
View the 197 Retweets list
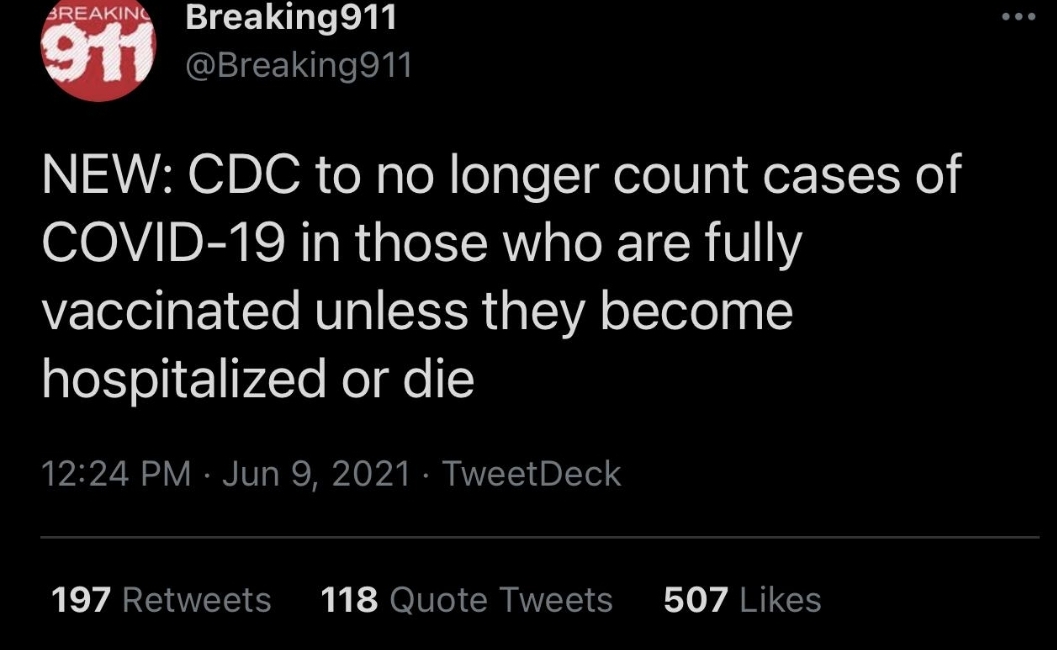click(x=161, y=599)
